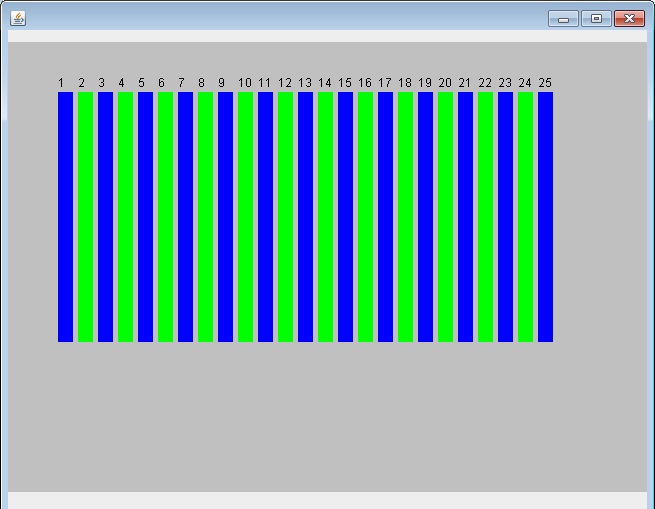655x509 pixels.
Task: Click the blue bar numbered 1
Action: 65,216
